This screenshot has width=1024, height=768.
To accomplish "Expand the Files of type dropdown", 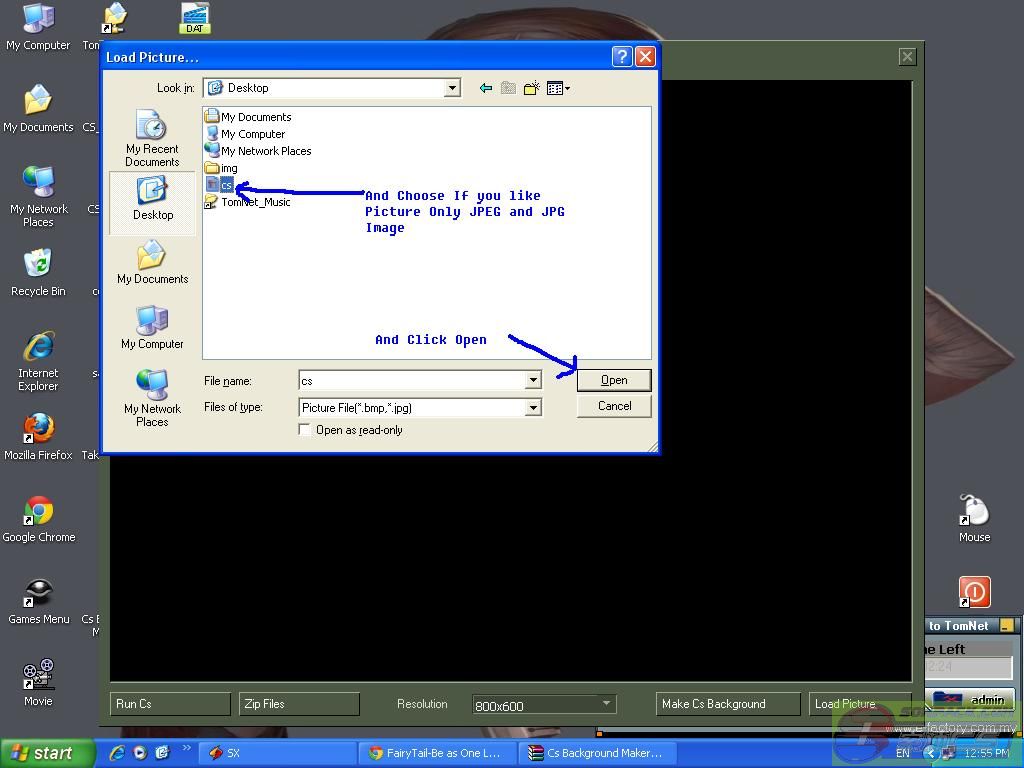I will click(x=533, y=407).
